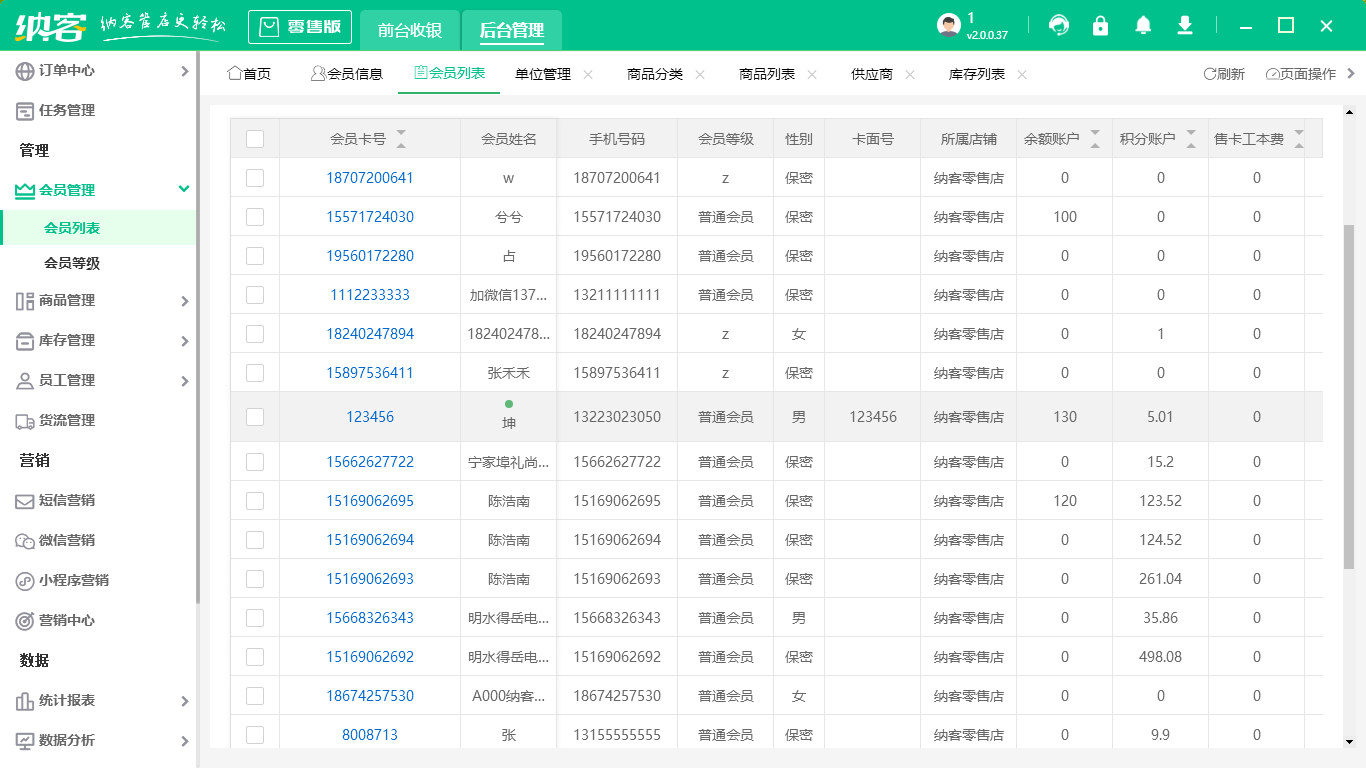Open the 商品分类 tab

[655, 73]
